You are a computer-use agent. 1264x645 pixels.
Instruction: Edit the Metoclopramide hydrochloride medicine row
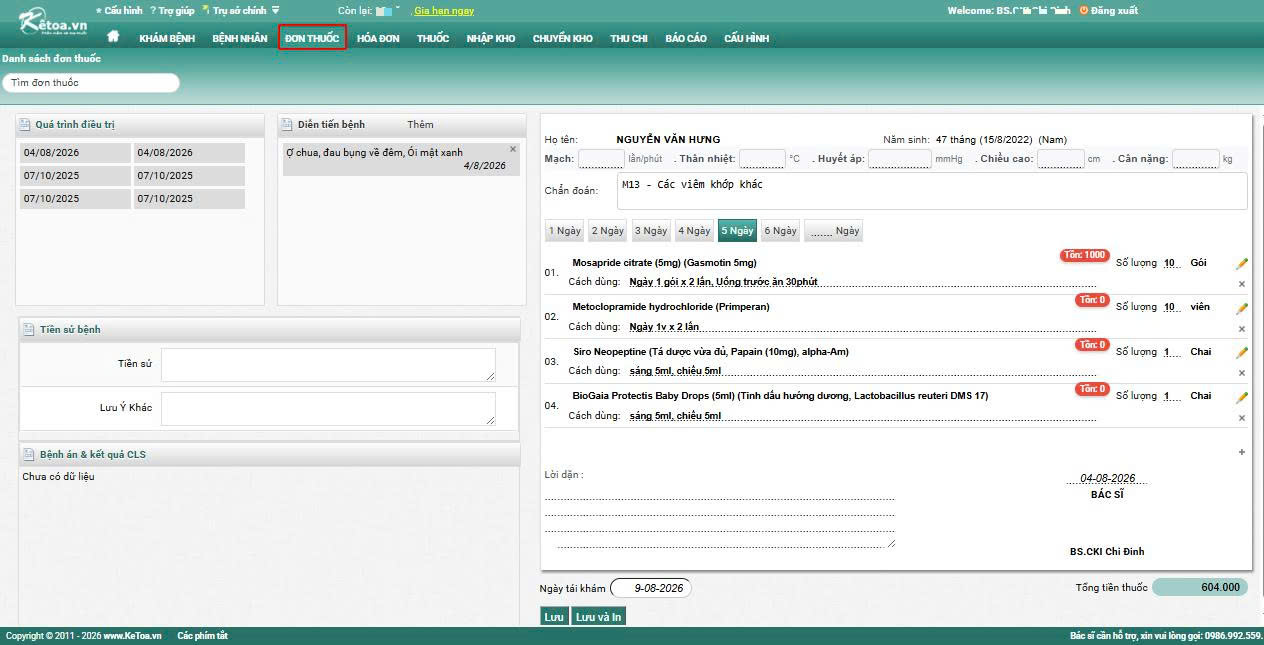pos(1242,308)
